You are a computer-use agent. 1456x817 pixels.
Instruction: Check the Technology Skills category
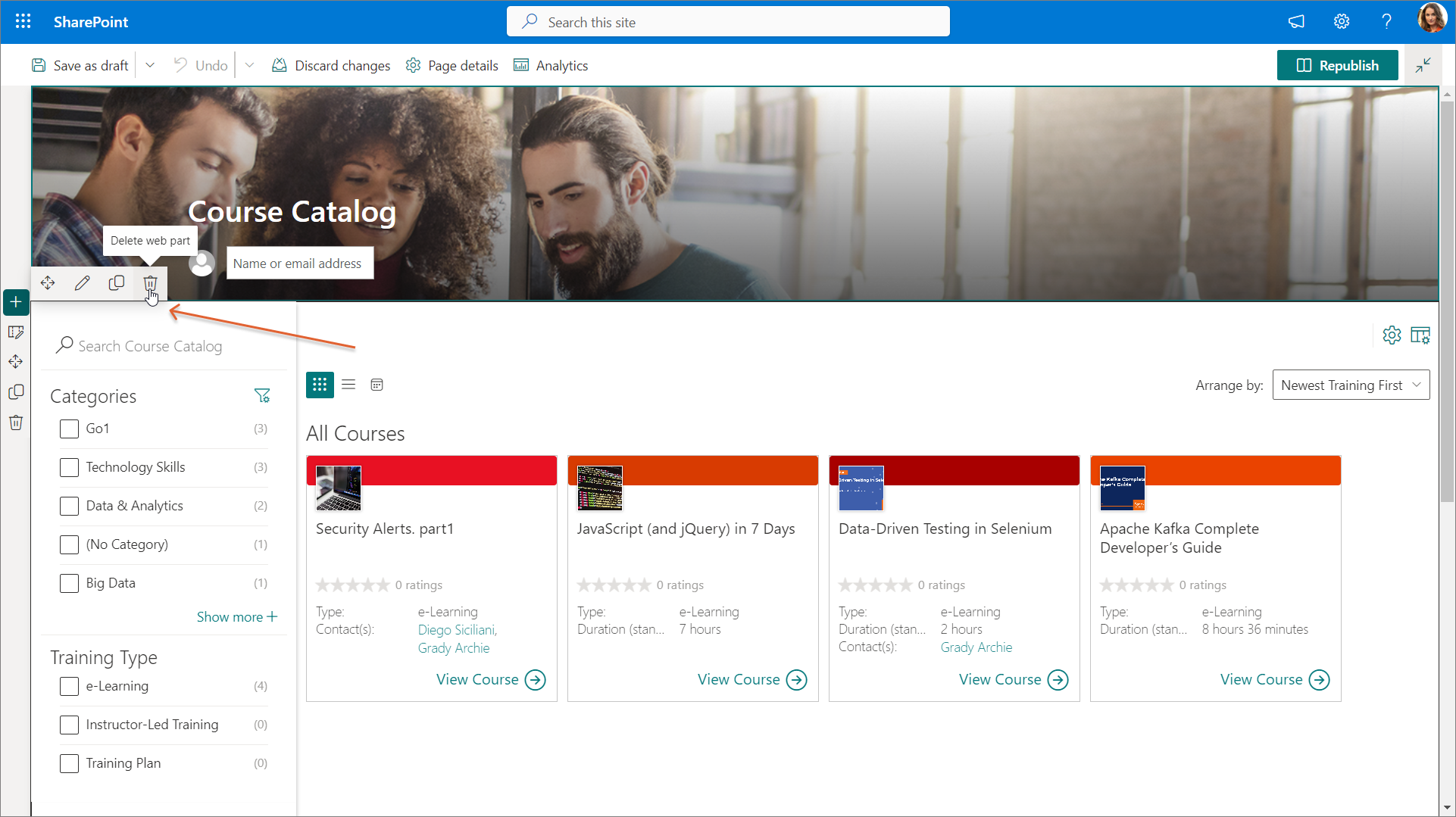[69, 468]
